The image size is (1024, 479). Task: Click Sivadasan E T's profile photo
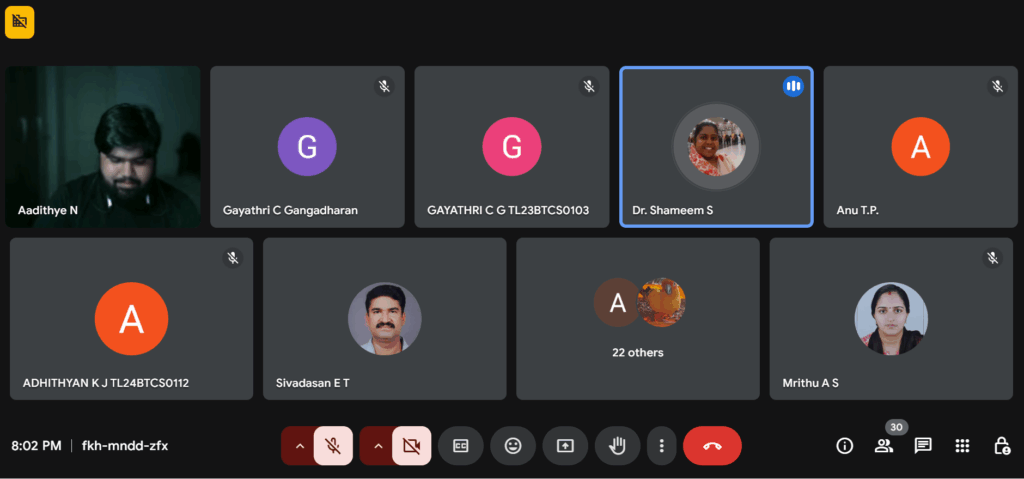385,319
